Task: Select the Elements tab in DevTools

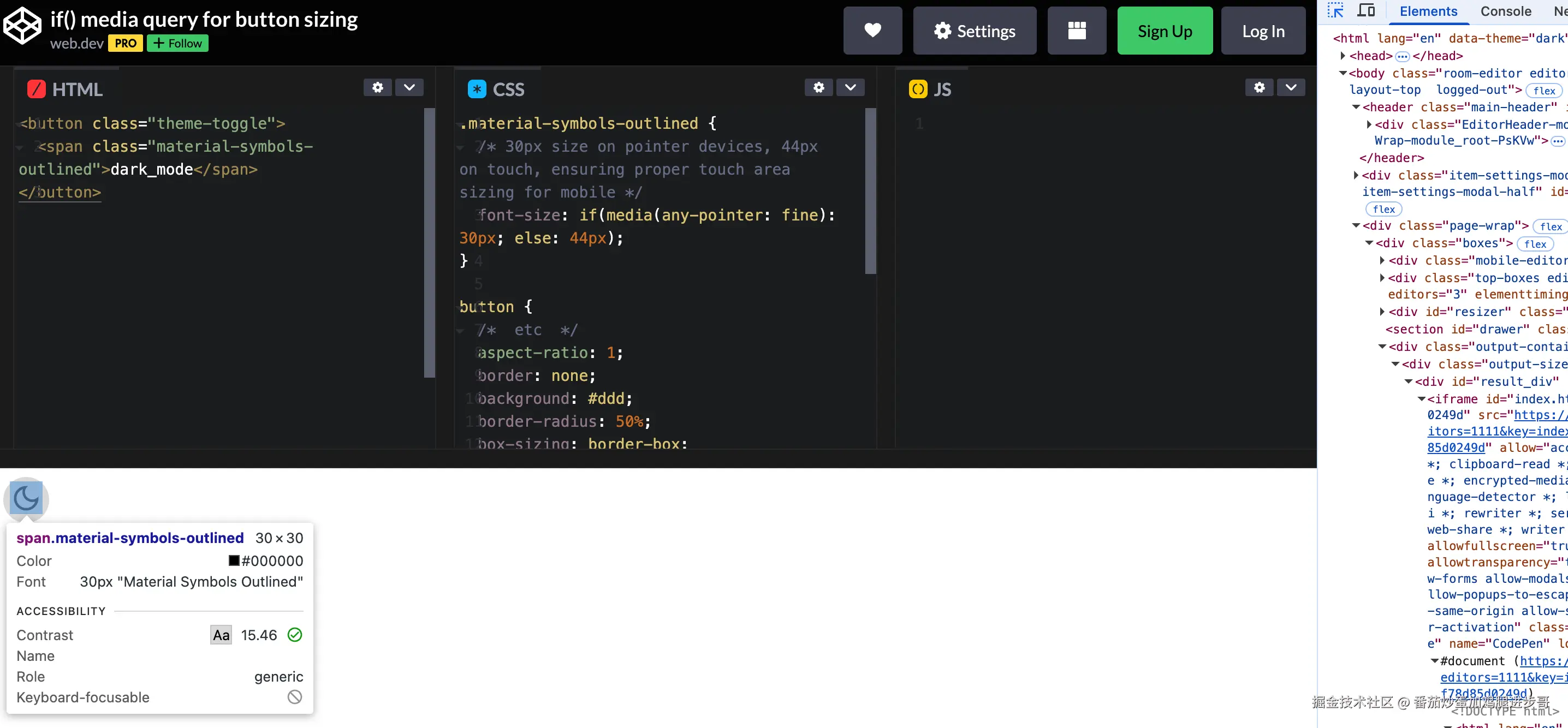Action: coord(1428,11)
